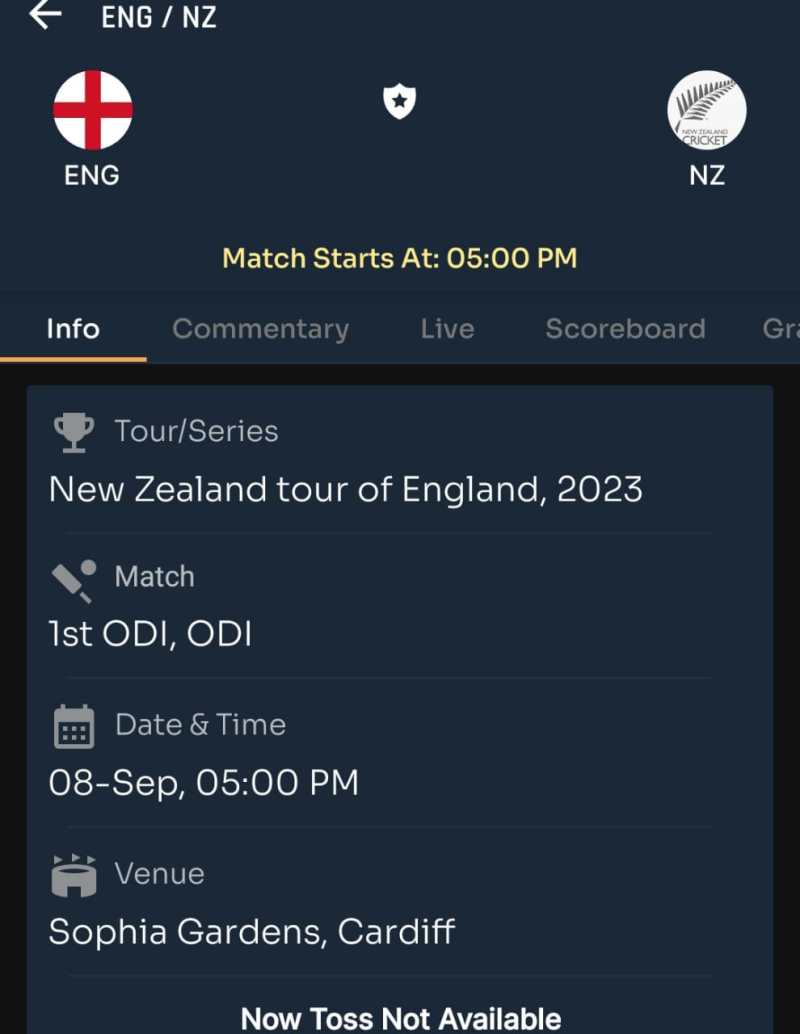Toggle the favorite star shield badge
Screen dimensions: 800x1034
pos(400,101)
